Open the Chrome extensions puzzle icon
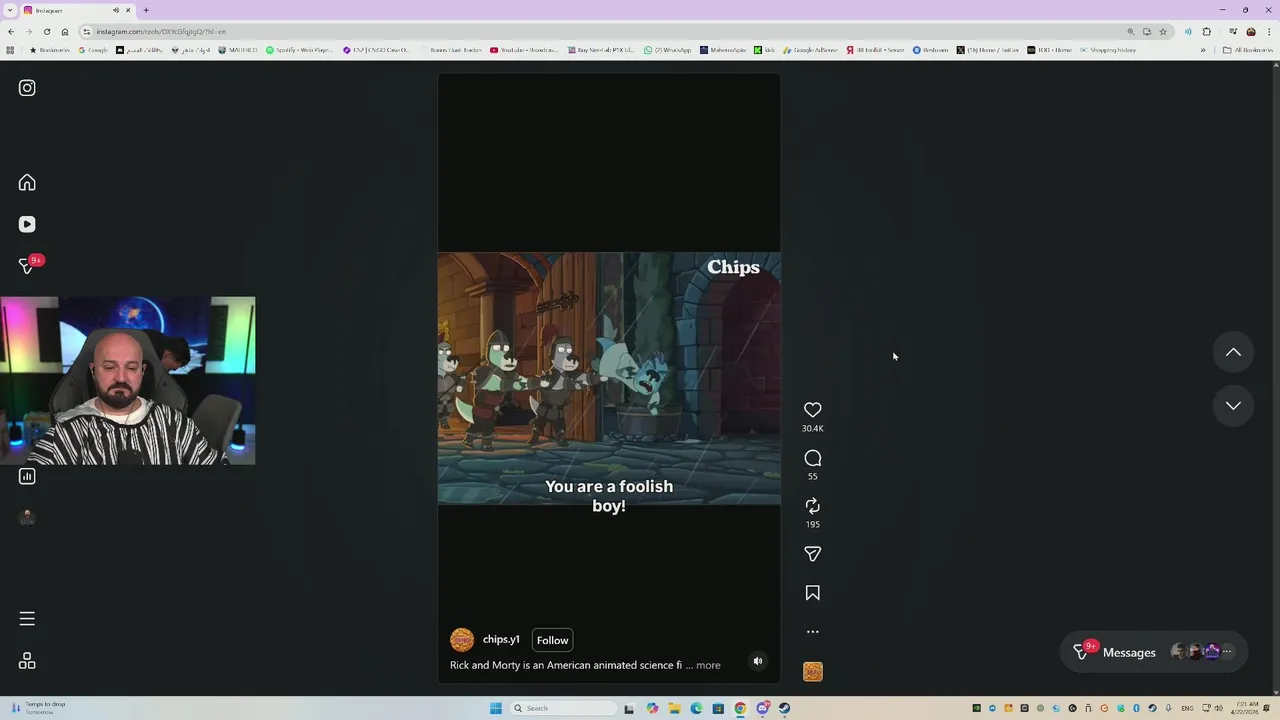 1206,32
